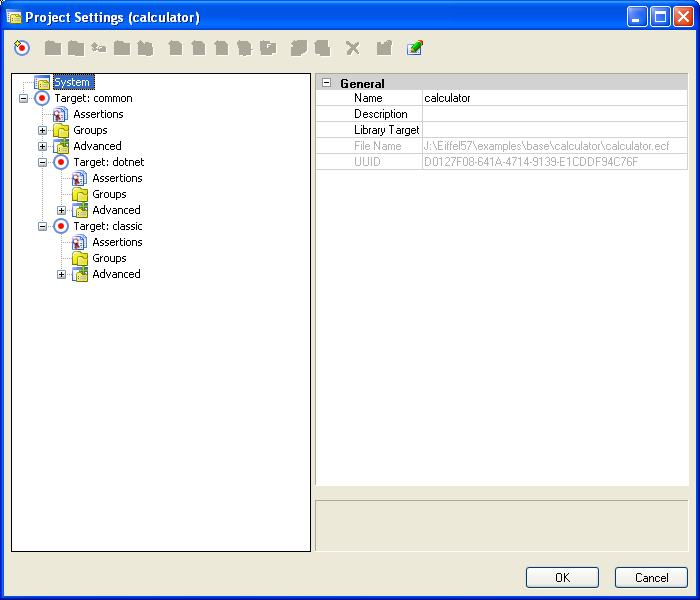Viewport: 700px width, 600px height.
Task: Click the Add Target toolbar icon
Action: [x=22, y=47]
